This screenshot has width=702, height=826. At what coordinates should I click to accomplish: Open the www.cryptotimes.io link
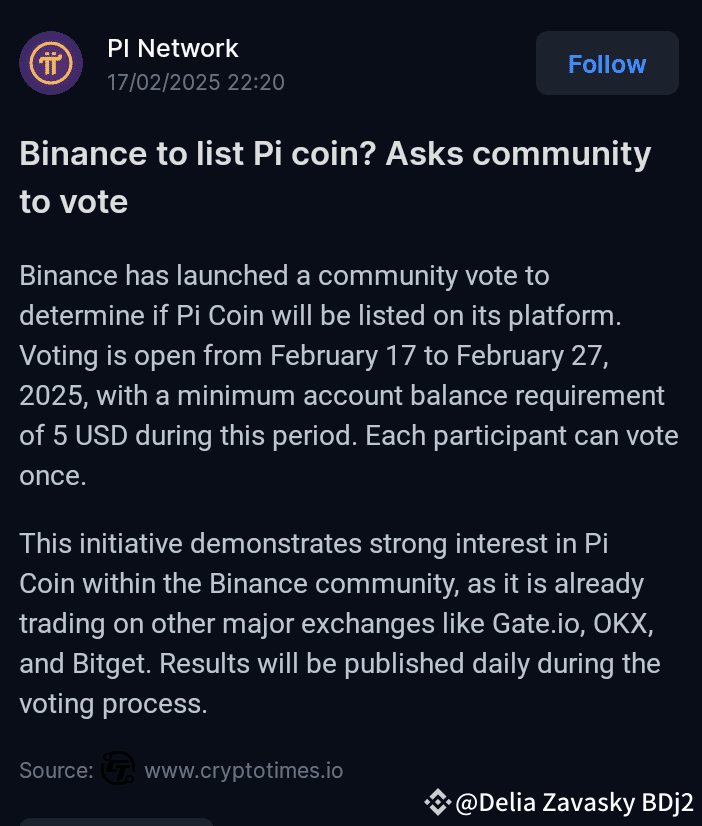243,770
